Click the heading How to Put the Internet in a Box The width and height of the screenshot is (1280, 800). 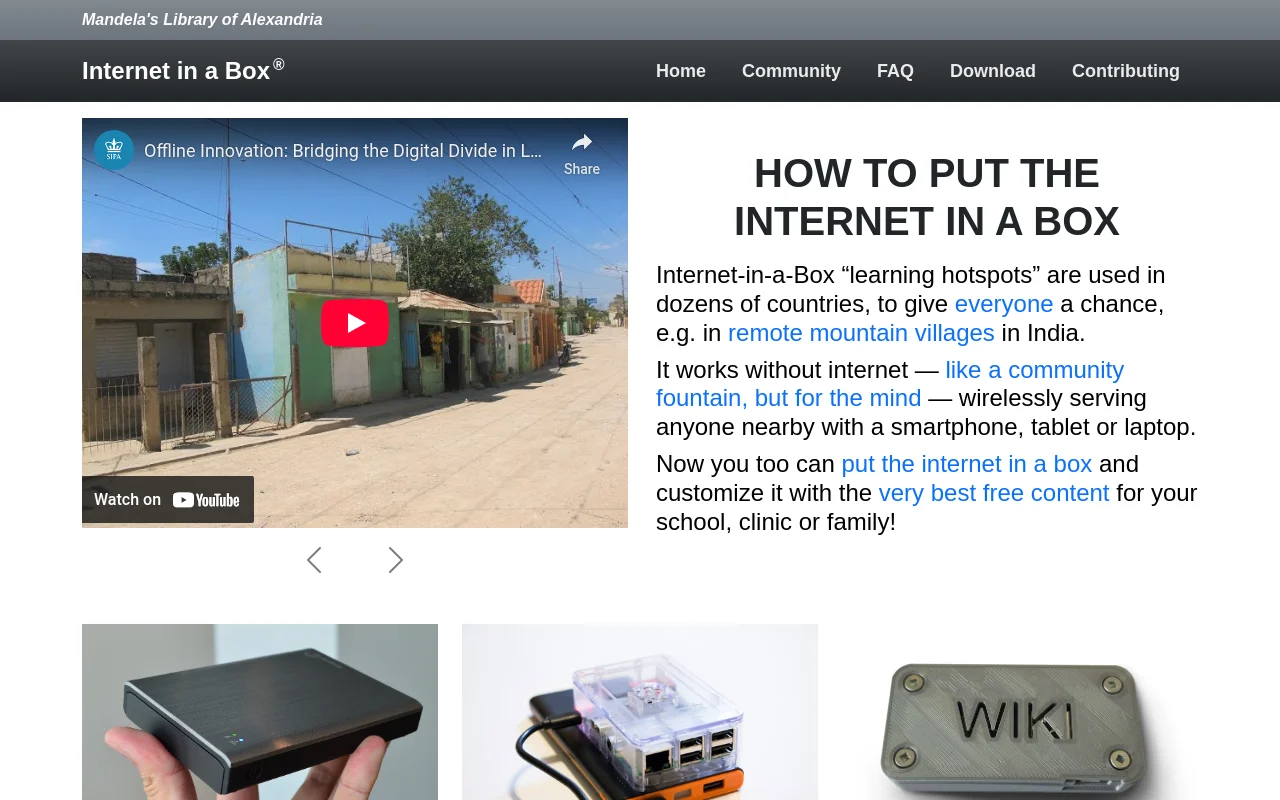click(x=927, y=197)
